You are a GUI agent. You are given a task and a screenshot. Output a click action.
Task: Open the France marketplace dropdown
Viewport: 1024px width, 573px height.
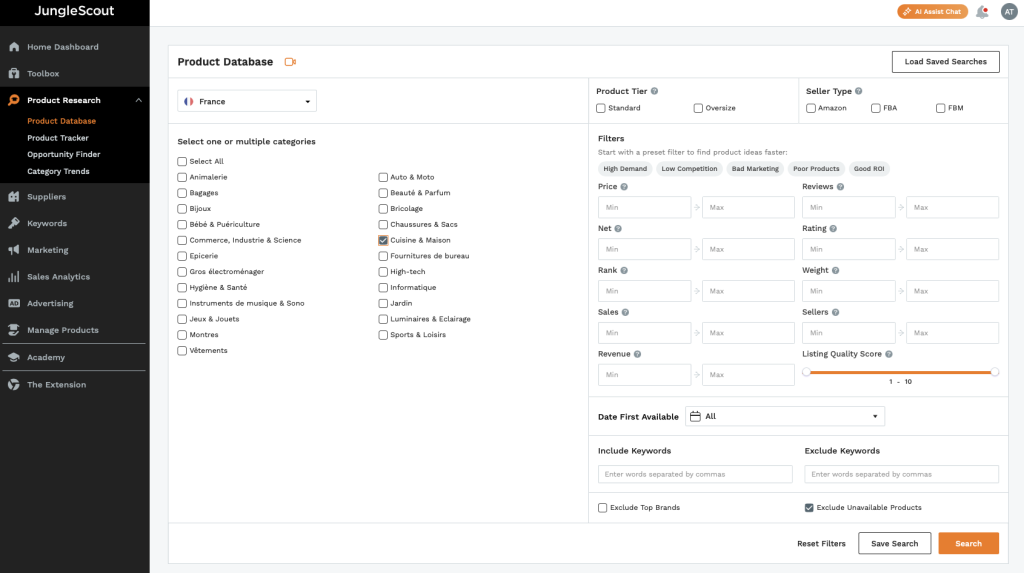(247, 101)
